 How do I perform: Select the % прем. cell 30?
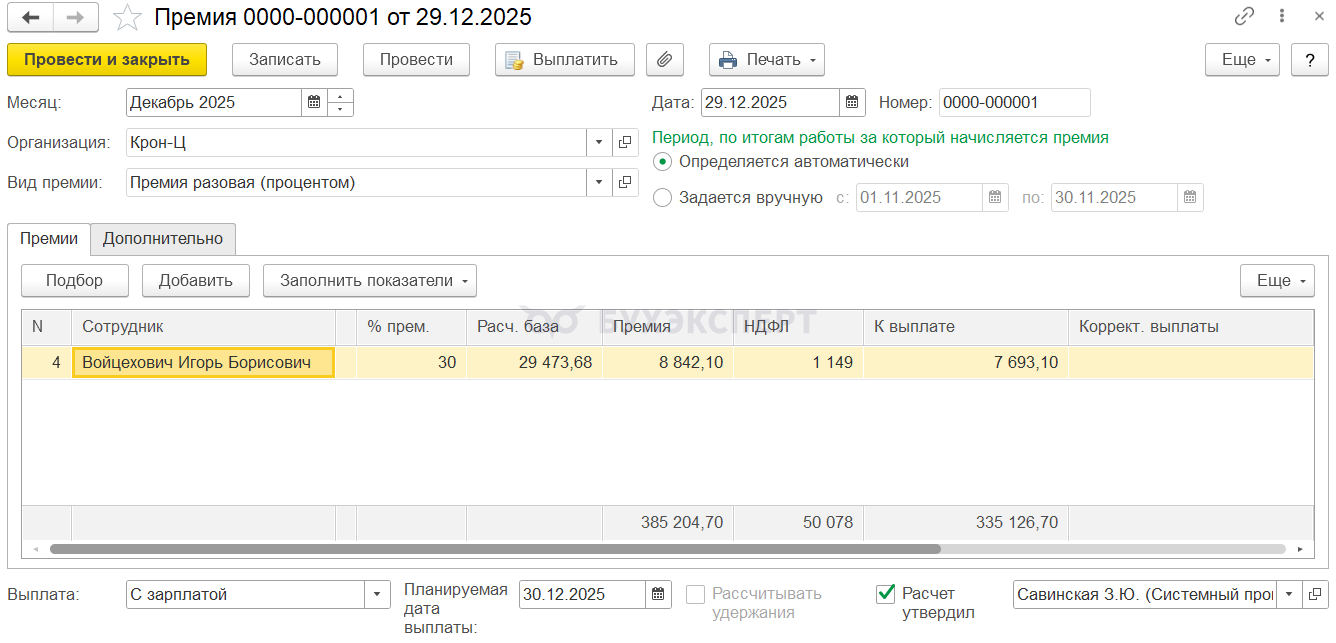(411, 362)
